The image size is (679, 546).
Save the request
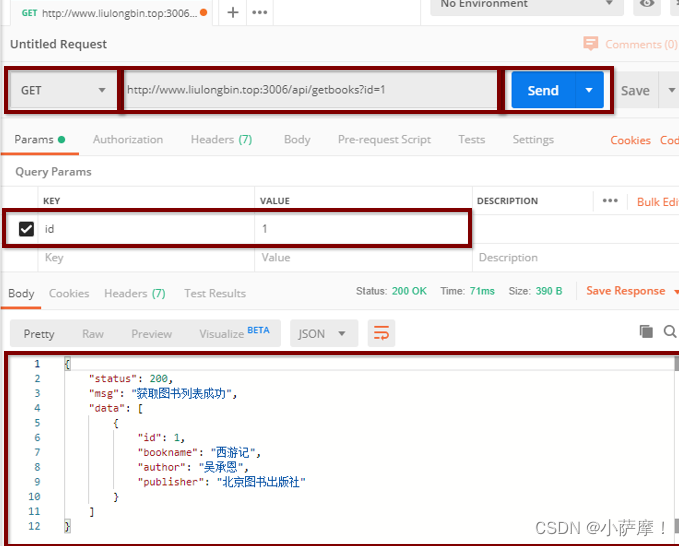click(635, 90)
